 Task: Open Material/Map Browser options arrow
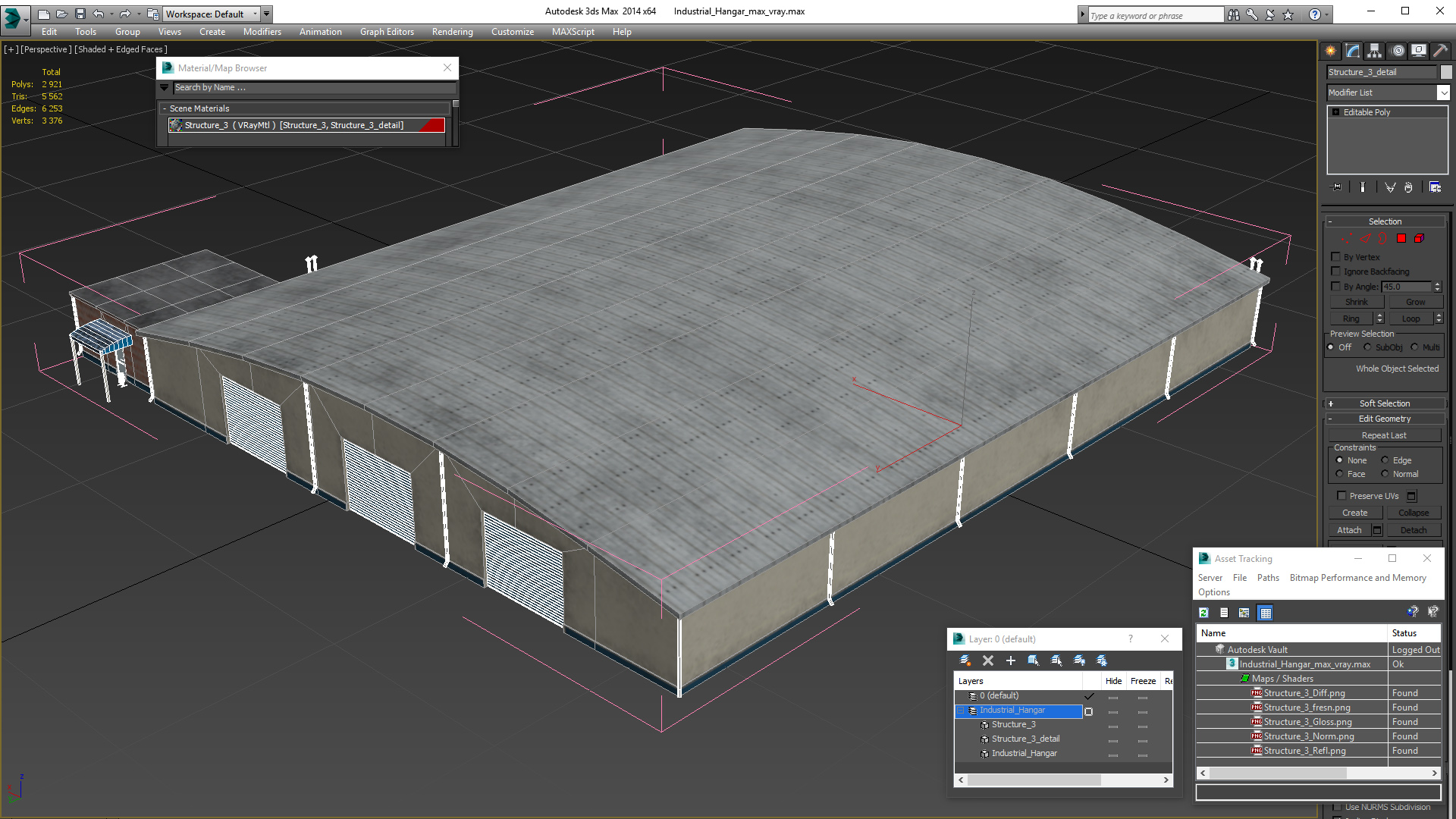point(164,88)
